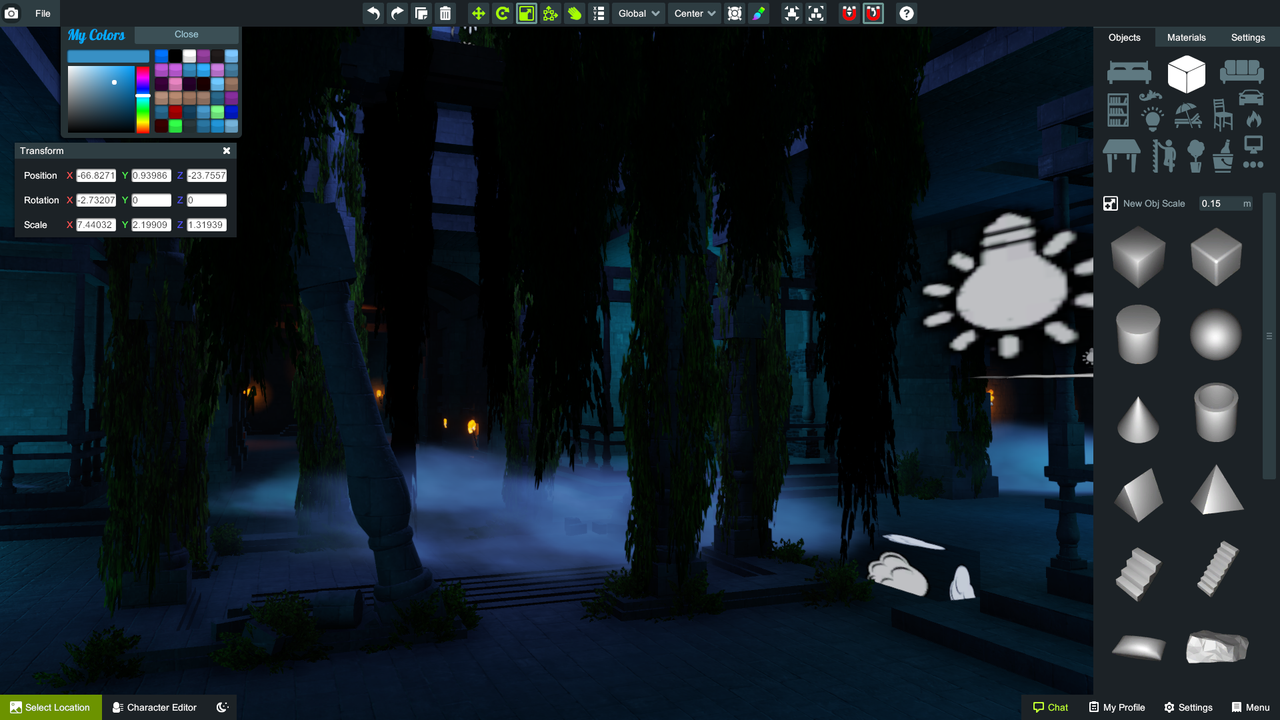Viewport: 1280px width, 720px height.
Task: Switch to the Settings tab
Action: pos(1248,37)
